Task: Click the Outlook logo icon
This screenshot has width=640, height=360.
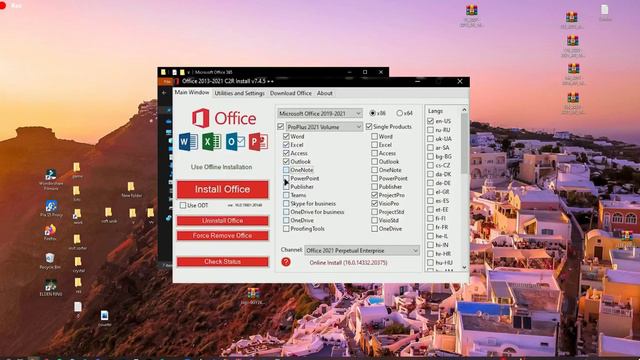Action: point(235,142)
